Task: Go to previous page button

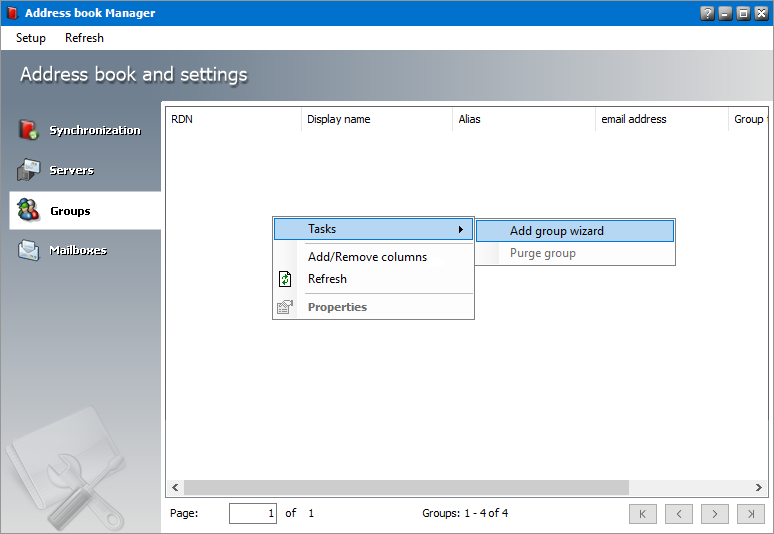Action: [x=679, y=514]
